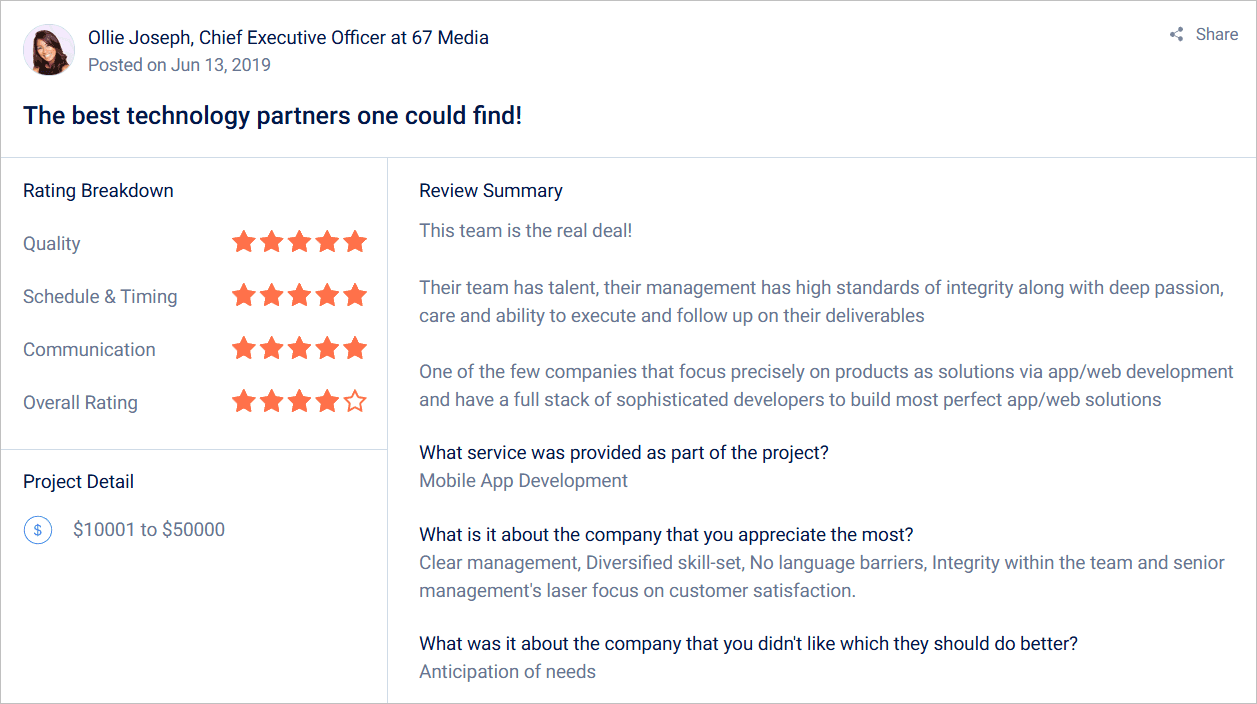Click the first Communication star
The height and width of the screenshot is (704, 1257).
(x=243, y=349)
